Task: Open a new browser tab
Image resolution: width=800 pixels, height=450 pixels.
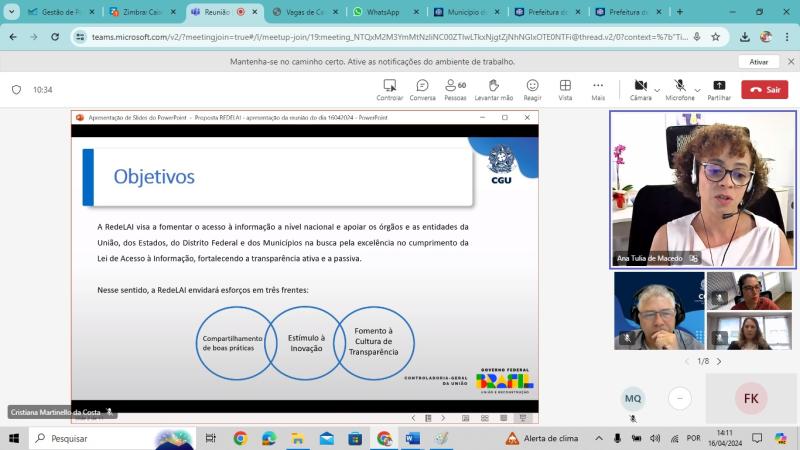Action: coord(680,11)
